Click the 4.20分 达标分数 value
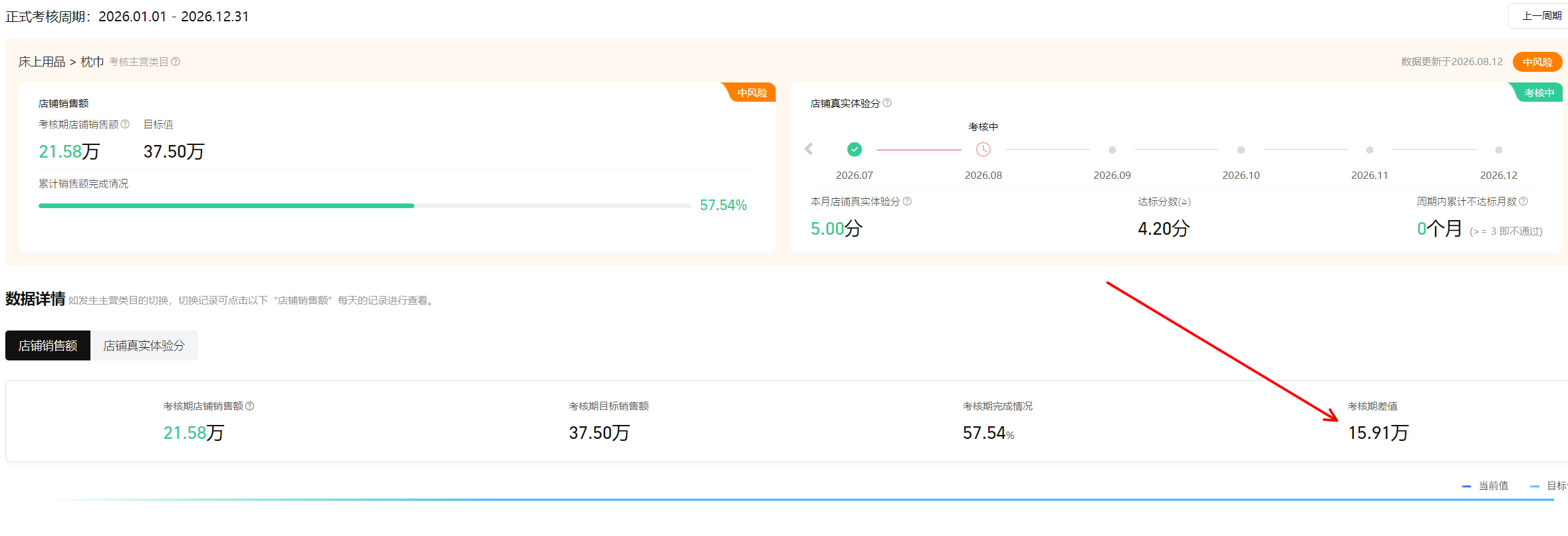Viewport: 1568px width, 536px height. pos(1164,229)
